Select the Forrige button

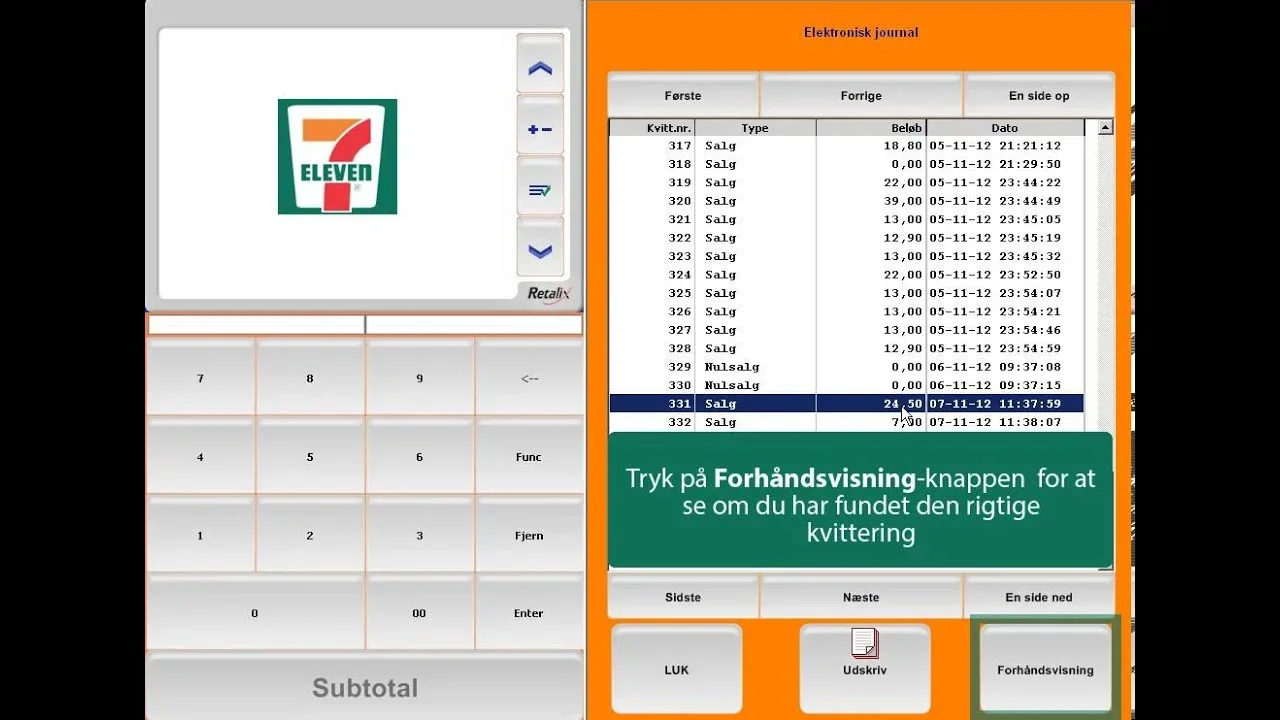pyautogui.click(x=861, y=96)
